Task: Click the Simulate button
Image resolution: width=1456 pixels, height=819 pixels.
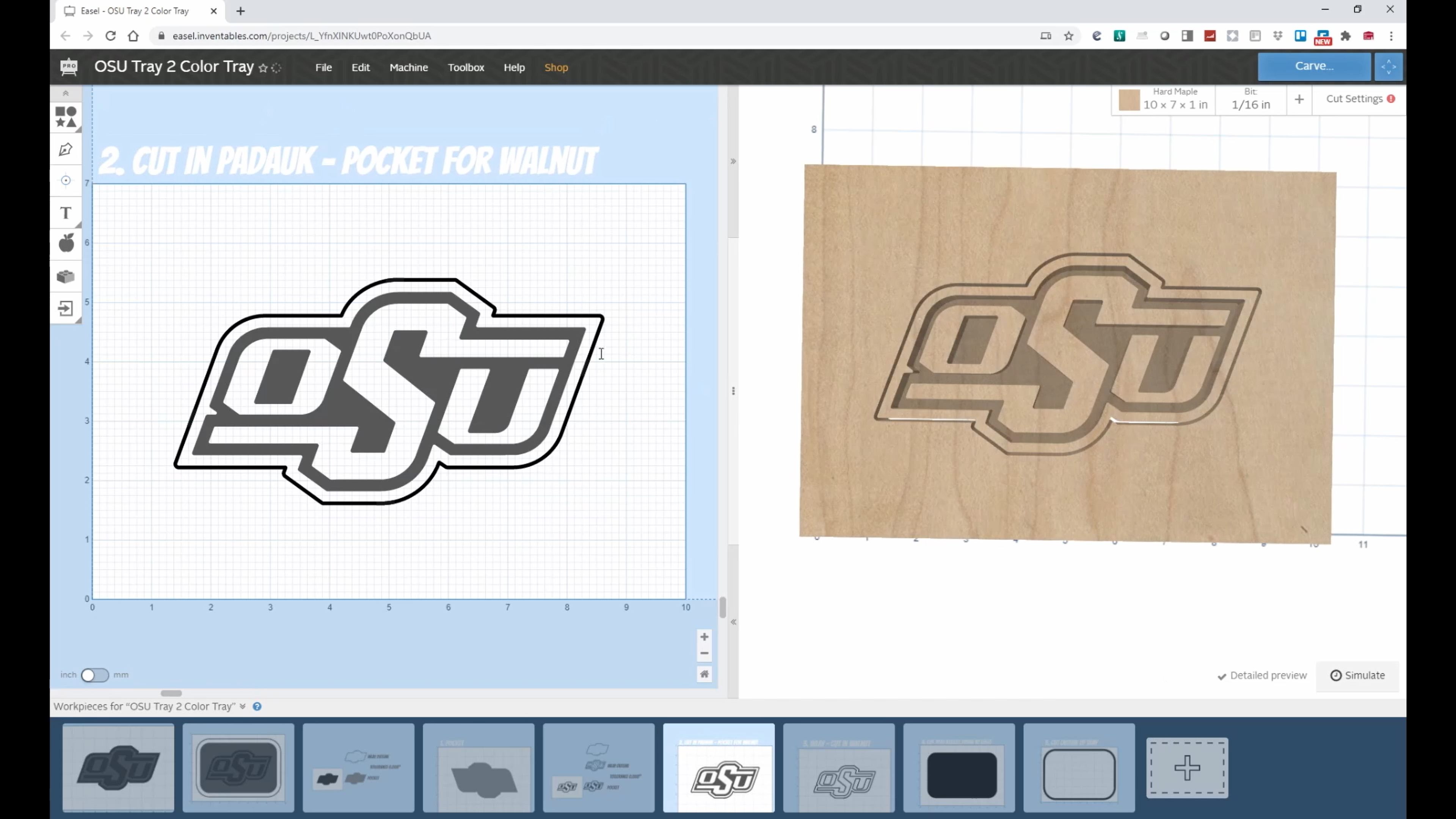Action: click(x=1357, y=675)
